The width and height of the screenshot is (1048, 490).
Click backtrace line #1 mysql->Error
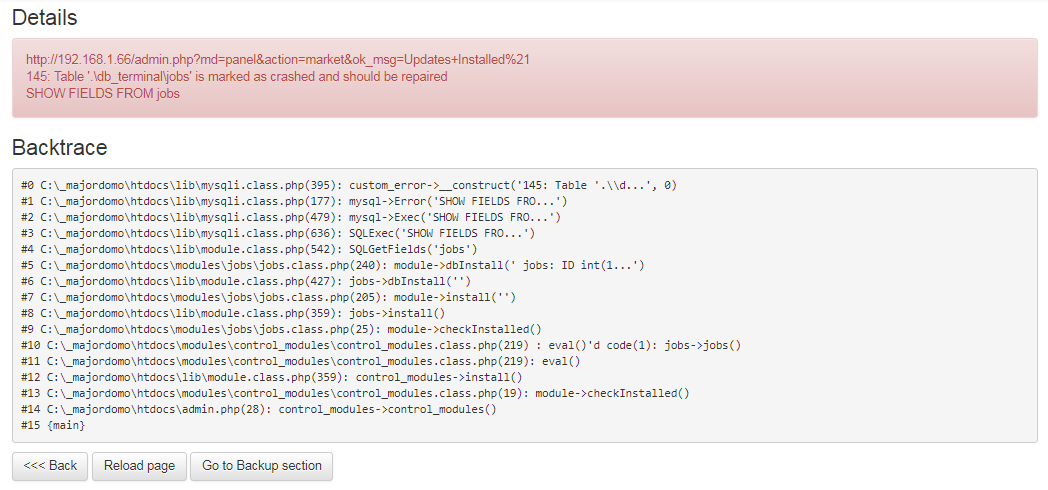tap(294, 201)
